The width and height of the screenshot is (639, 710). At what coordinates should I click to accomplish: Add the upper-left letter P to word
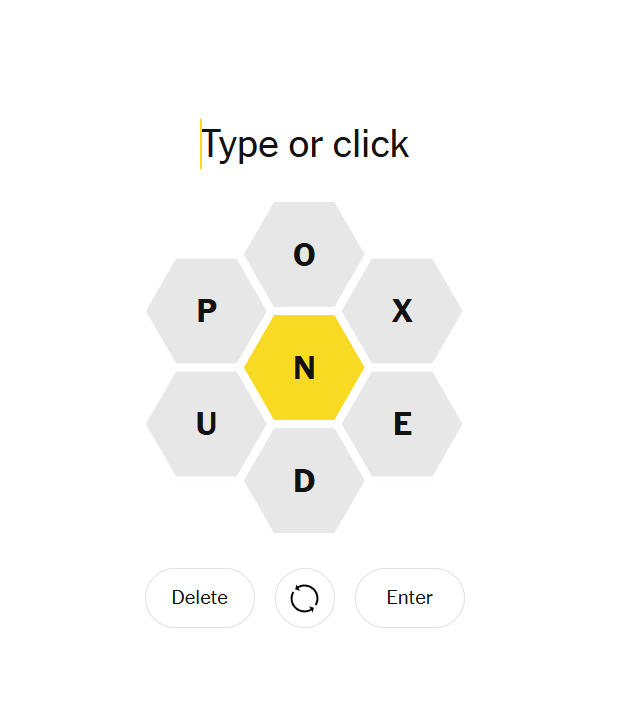[206, 311]
